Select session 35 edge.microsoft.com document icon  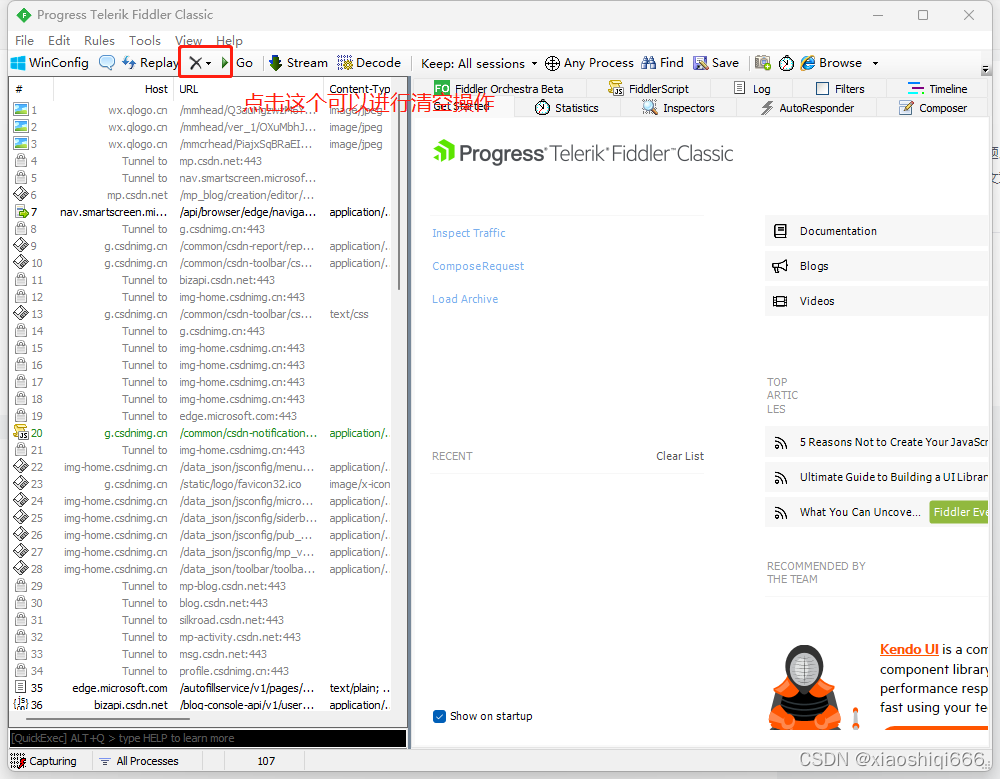point(21,688)
